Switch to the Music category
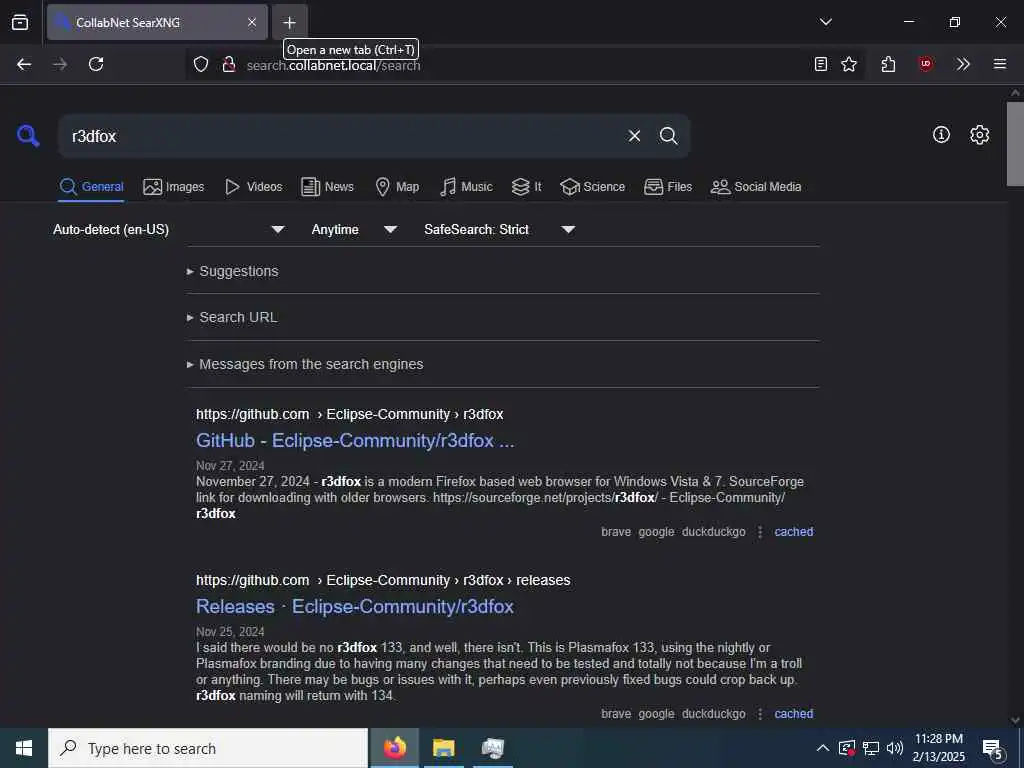 (466, 187)
